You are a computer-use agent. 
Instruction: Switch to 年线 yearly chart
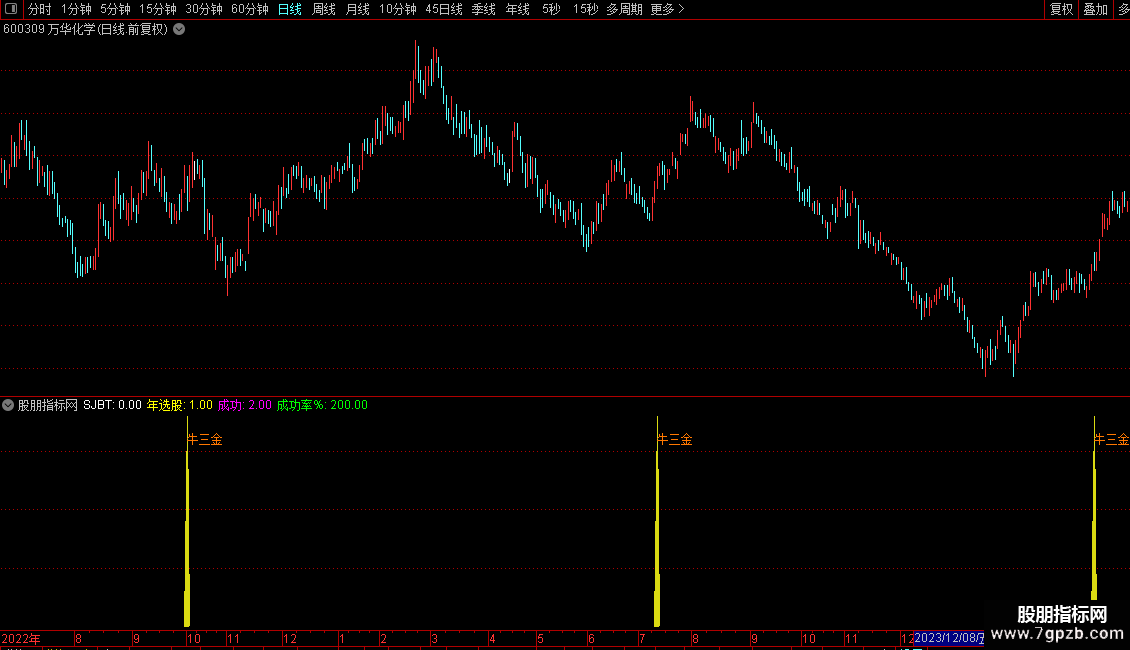517,9
